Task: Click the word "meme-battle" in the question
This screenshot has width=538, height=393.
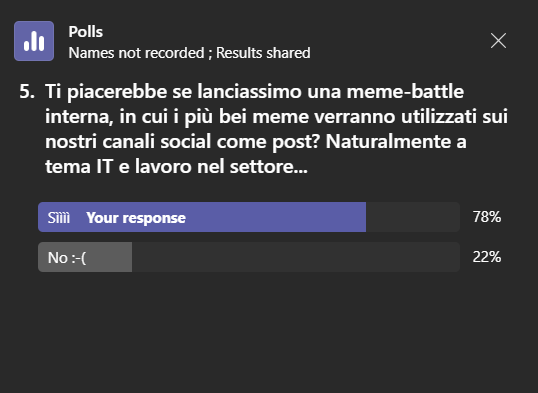Action: 405,92
